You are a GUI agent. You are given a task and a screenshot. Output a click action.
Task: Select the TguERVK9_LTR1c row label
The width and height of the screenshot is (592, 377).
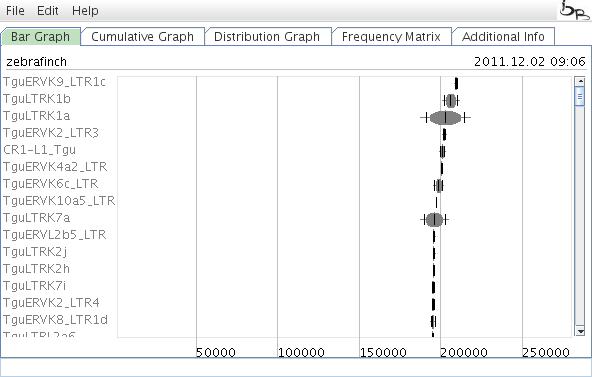tap(54, 82)
